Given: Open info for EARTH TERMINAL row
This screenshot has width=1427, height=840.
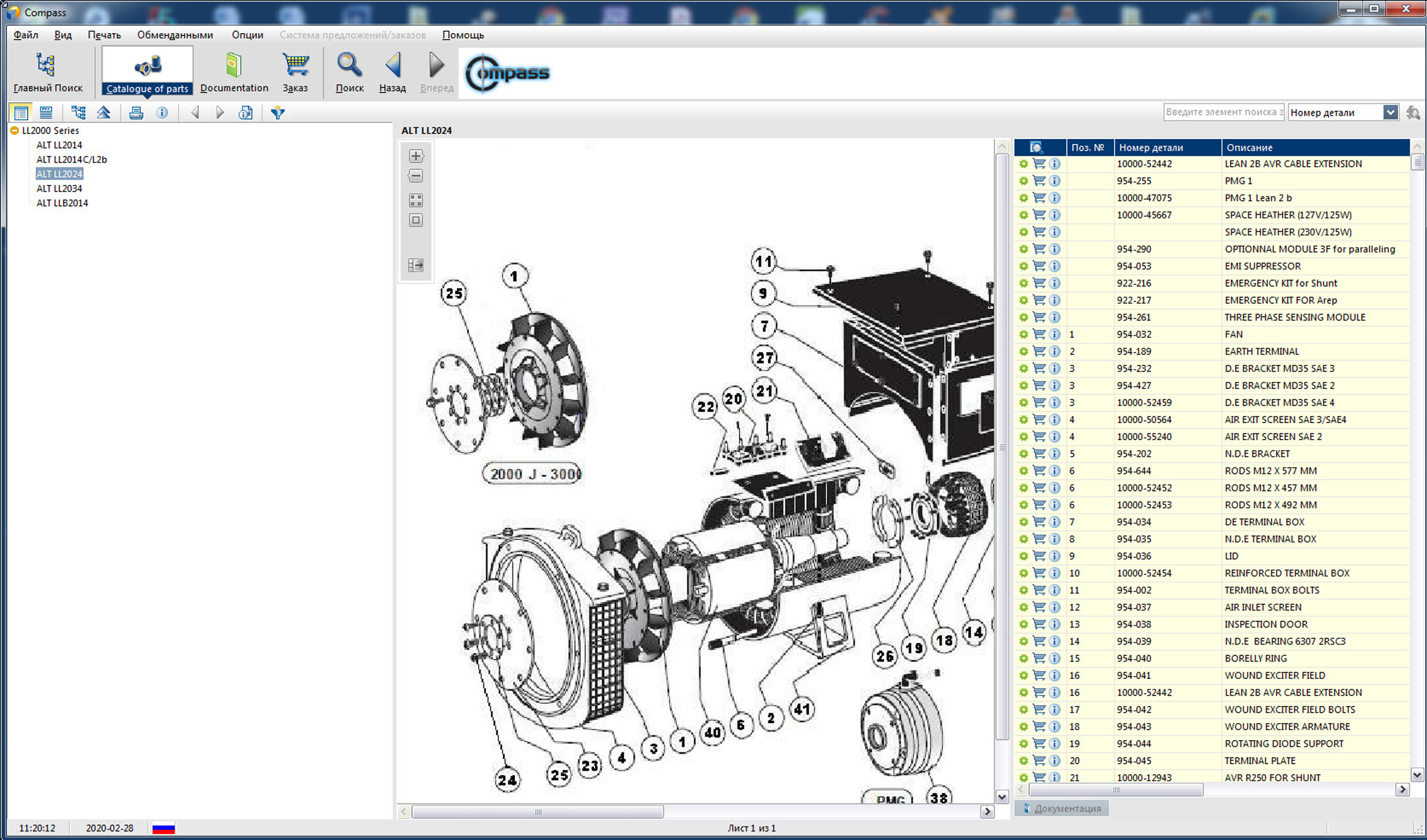Looking at the screenshot, I should coord(1054,351).
